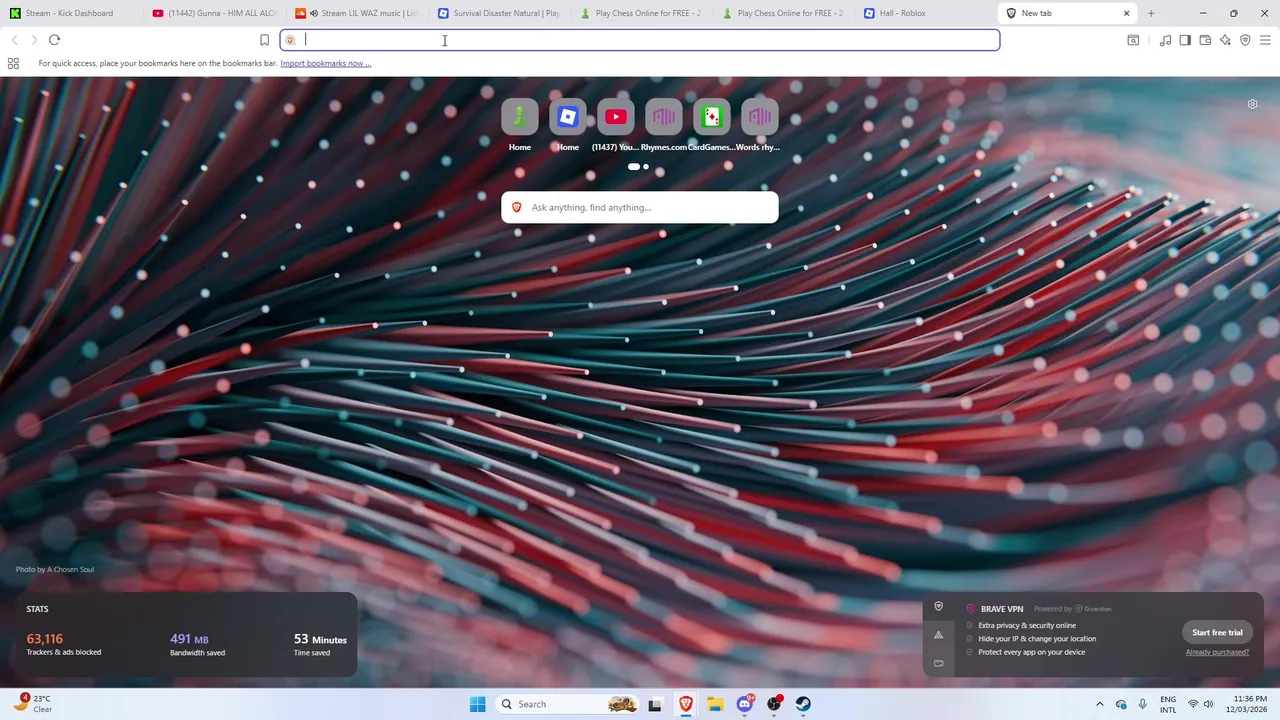This screenshot has height=720, width=1280.
Task: Click the microphone tray icon
Action: 1143,704
